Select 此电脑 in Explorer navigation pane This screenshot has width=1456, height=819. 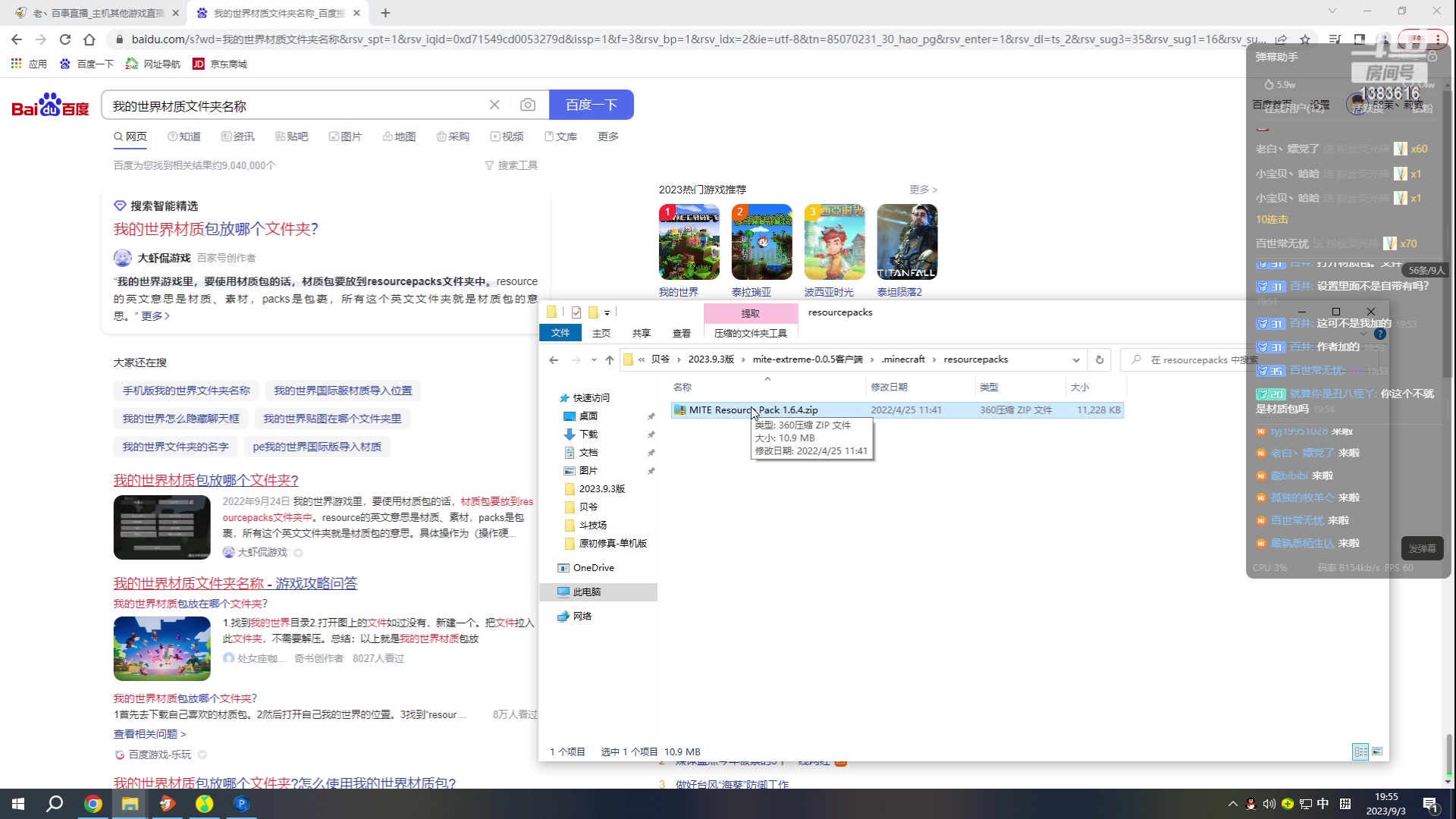pyautogui.click(x=598, y=592)
